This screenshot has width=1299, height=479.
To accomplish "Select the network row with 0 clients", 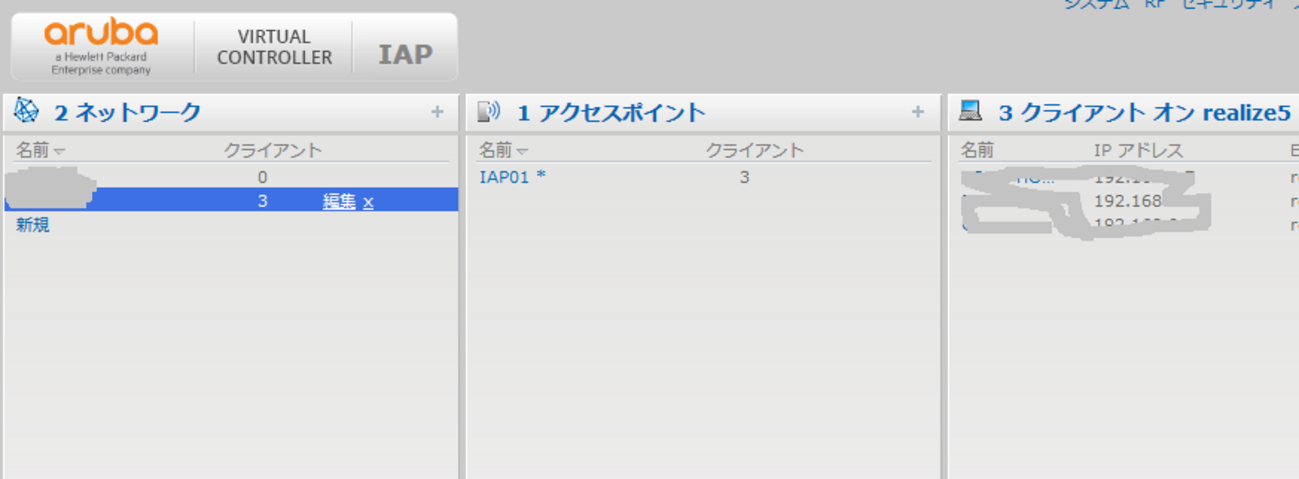I will (231, 177).
